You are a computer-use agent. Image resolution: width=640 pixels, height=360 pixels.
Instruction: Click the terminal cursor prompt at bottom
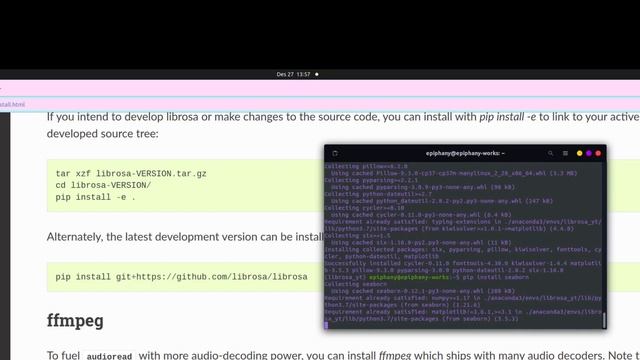326,325
